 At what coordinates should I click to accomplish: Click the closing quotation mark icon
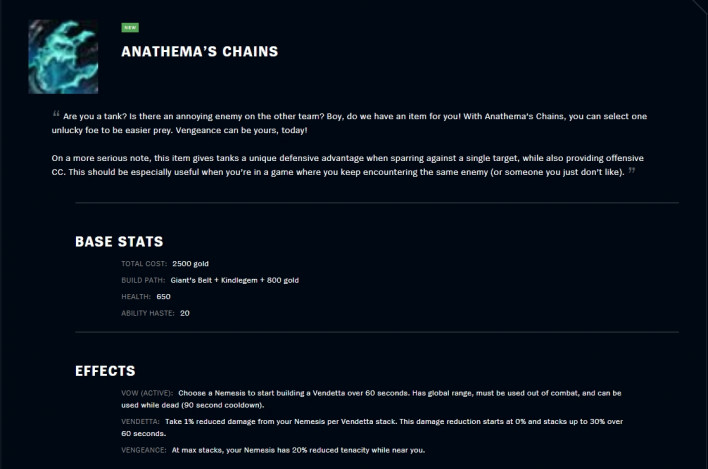(632, 170)
